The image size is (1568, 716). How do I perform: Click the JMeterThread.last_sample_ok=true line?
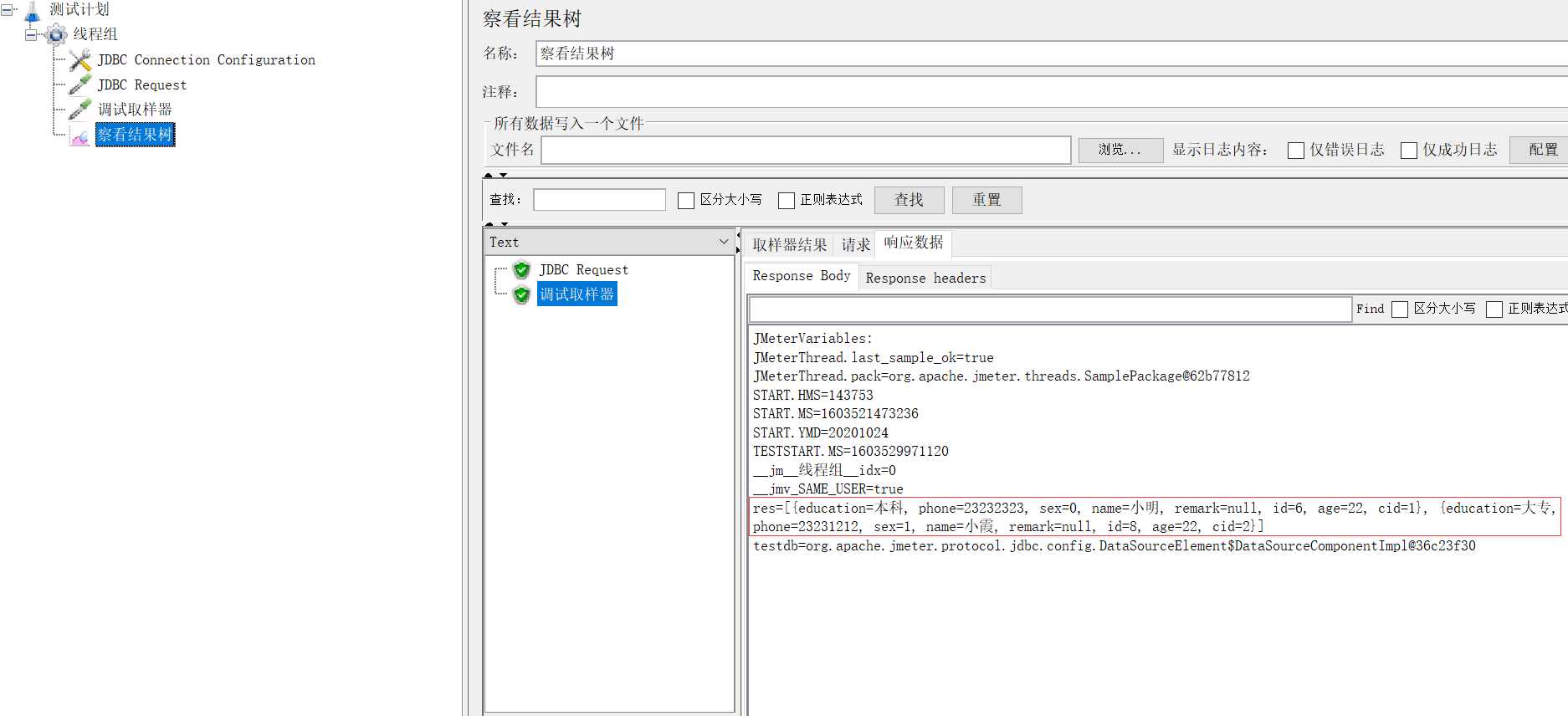(873, 358)
